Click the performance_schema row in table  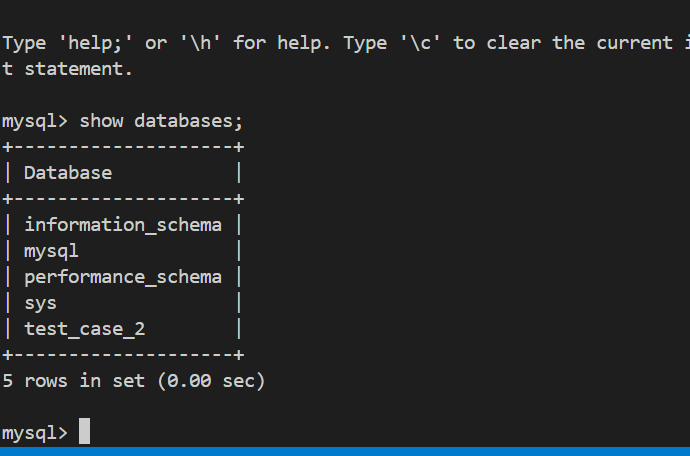point(123,277)
